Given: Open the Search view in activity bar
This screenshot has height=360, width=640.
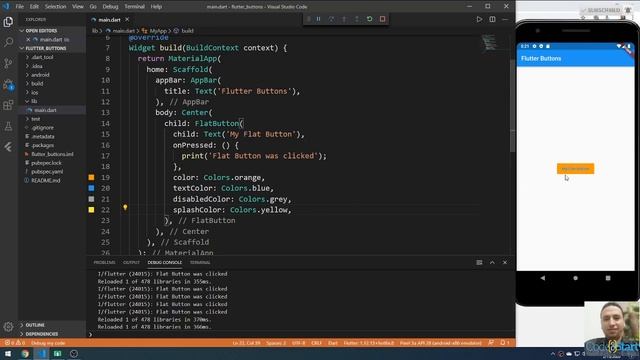Looking at the screenshot, I should (8, 42).
